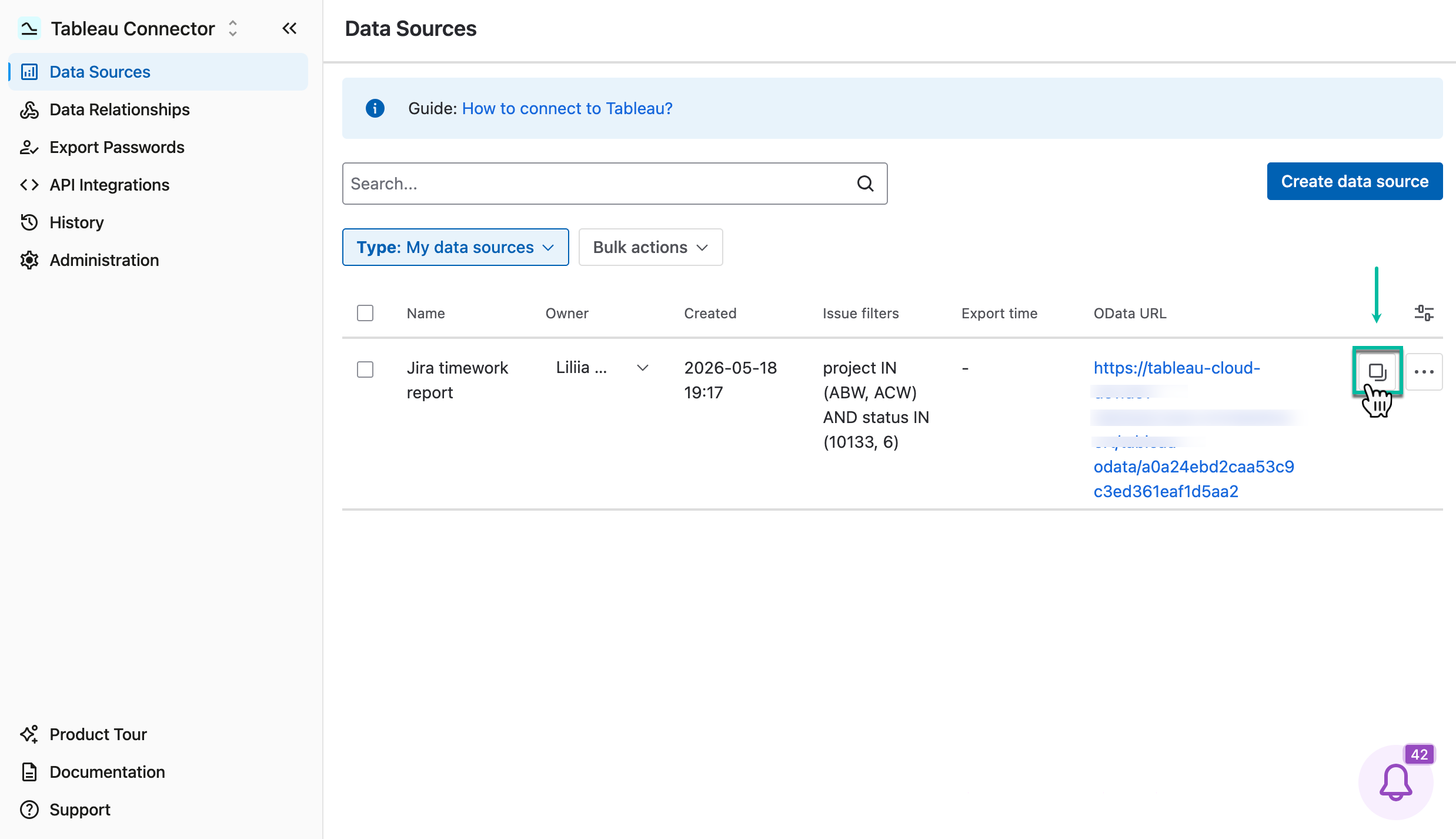Click the History clock icon
The width and height of the screenshot is (1456, 839).
click(x=29, y=222)
